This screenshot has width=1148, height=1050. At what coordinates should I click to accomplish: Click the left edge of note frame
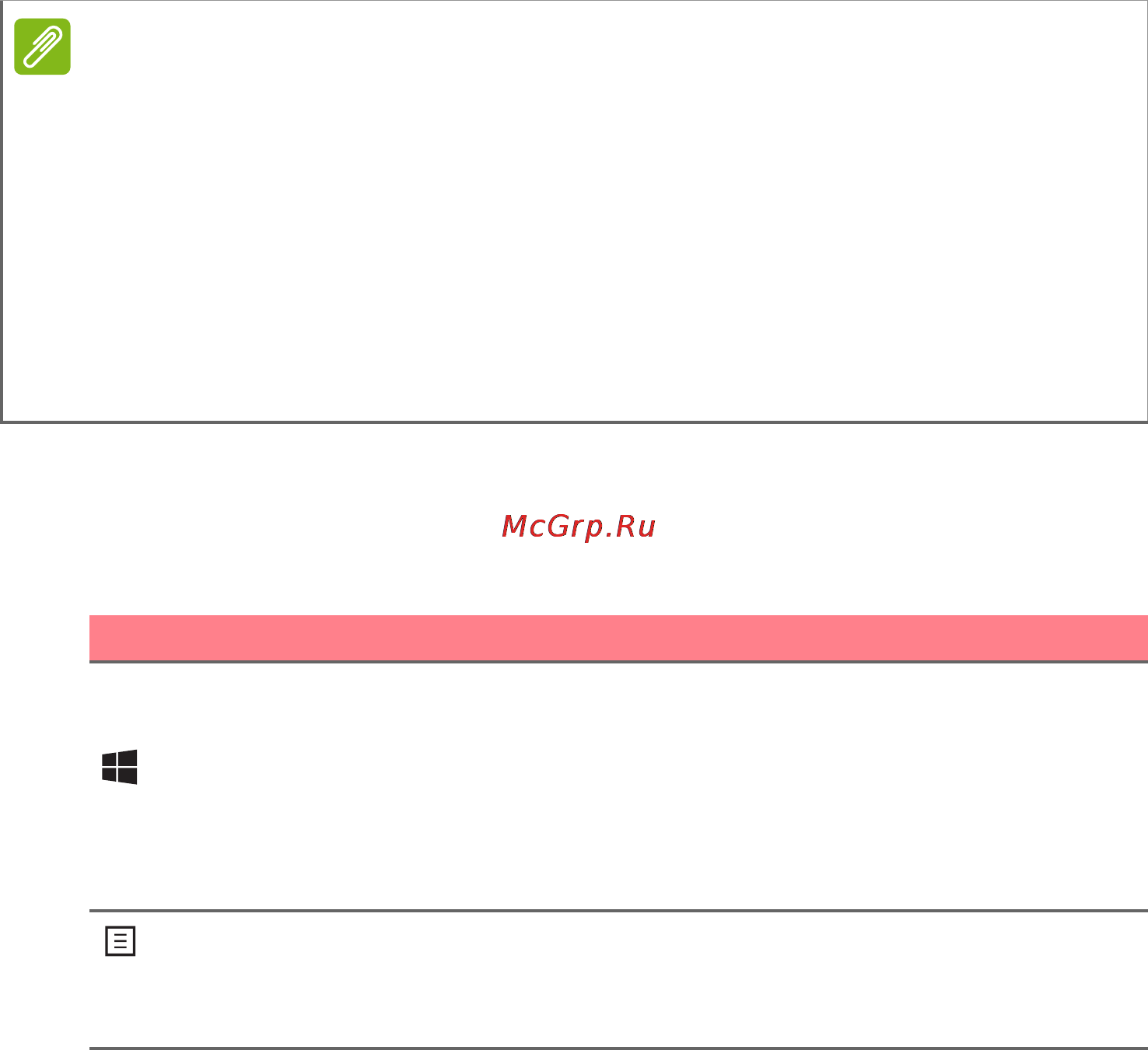click(x=2, y=212)
